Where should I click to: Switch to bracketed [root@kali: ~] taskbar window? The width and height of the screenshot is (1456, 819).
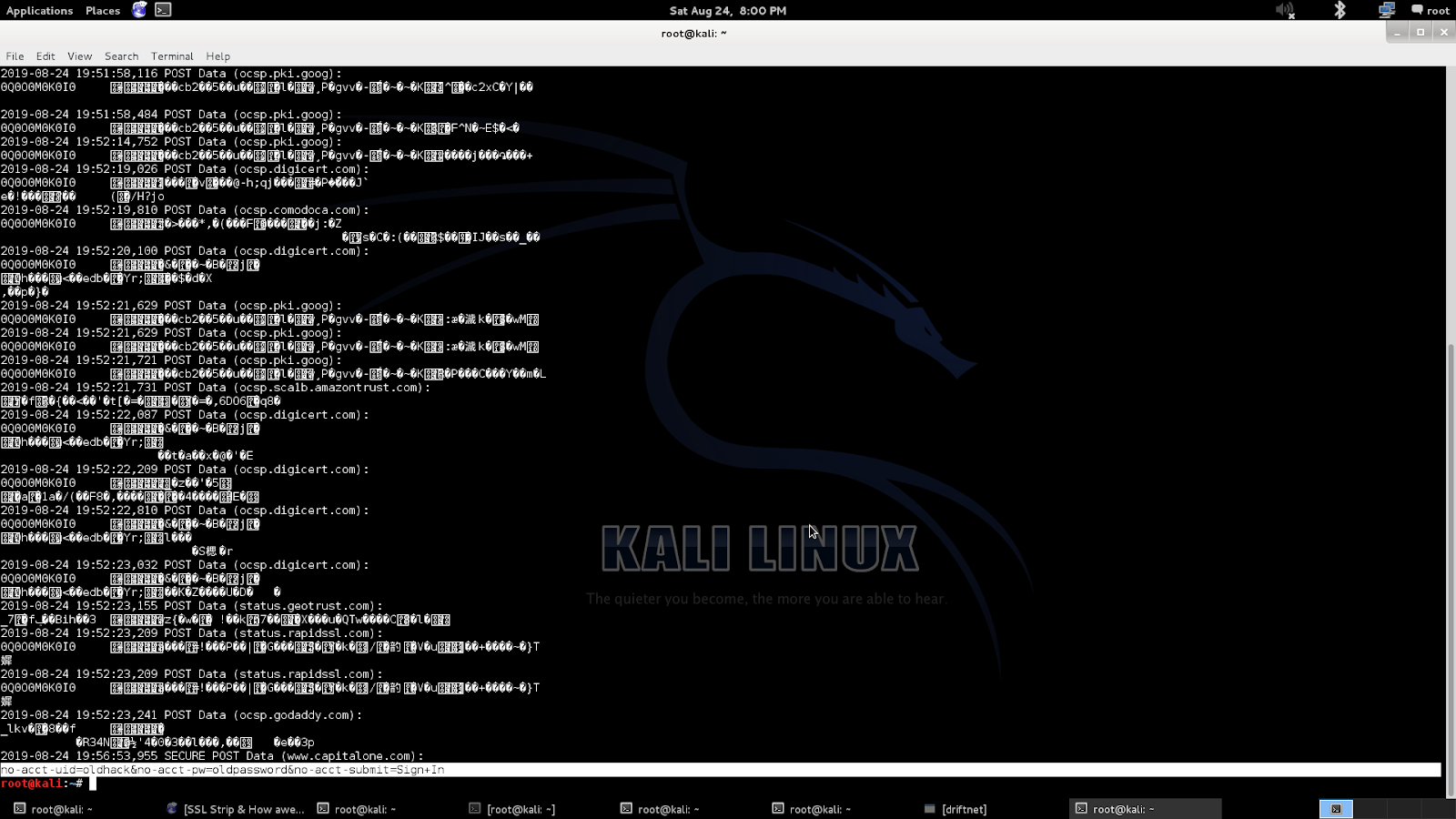[x=511, y=808]
